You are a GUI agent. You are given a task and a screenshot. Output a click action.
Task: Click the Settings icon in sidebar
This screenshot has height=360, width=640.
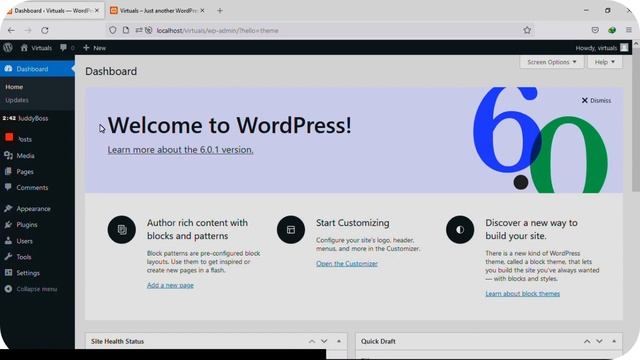(x=9, y=273)
